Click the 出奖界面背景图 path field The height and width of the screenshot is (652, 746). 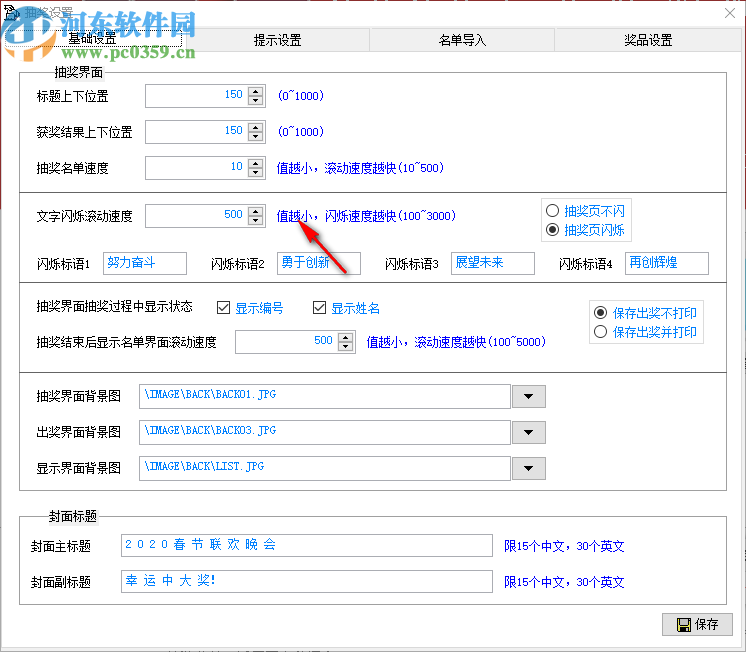tap(325, 432)
